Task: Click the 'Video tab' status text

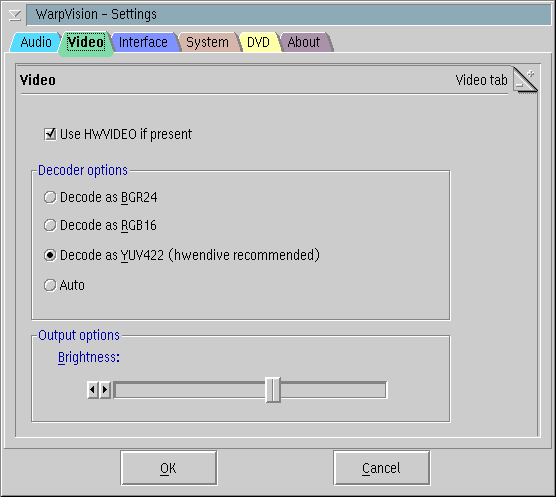Action: (x=481, y=80)
